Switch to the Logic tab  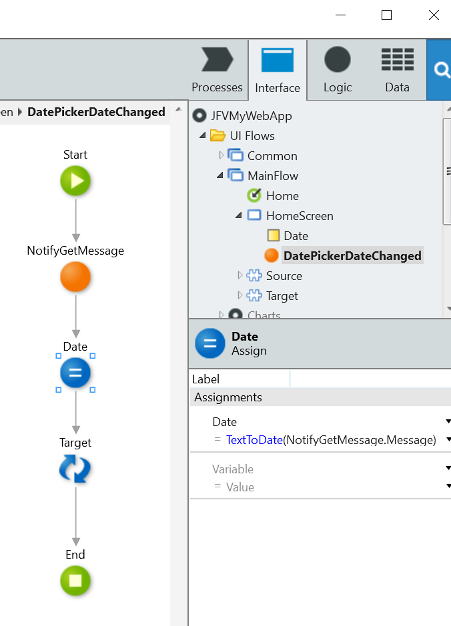[x=338, y=70]
